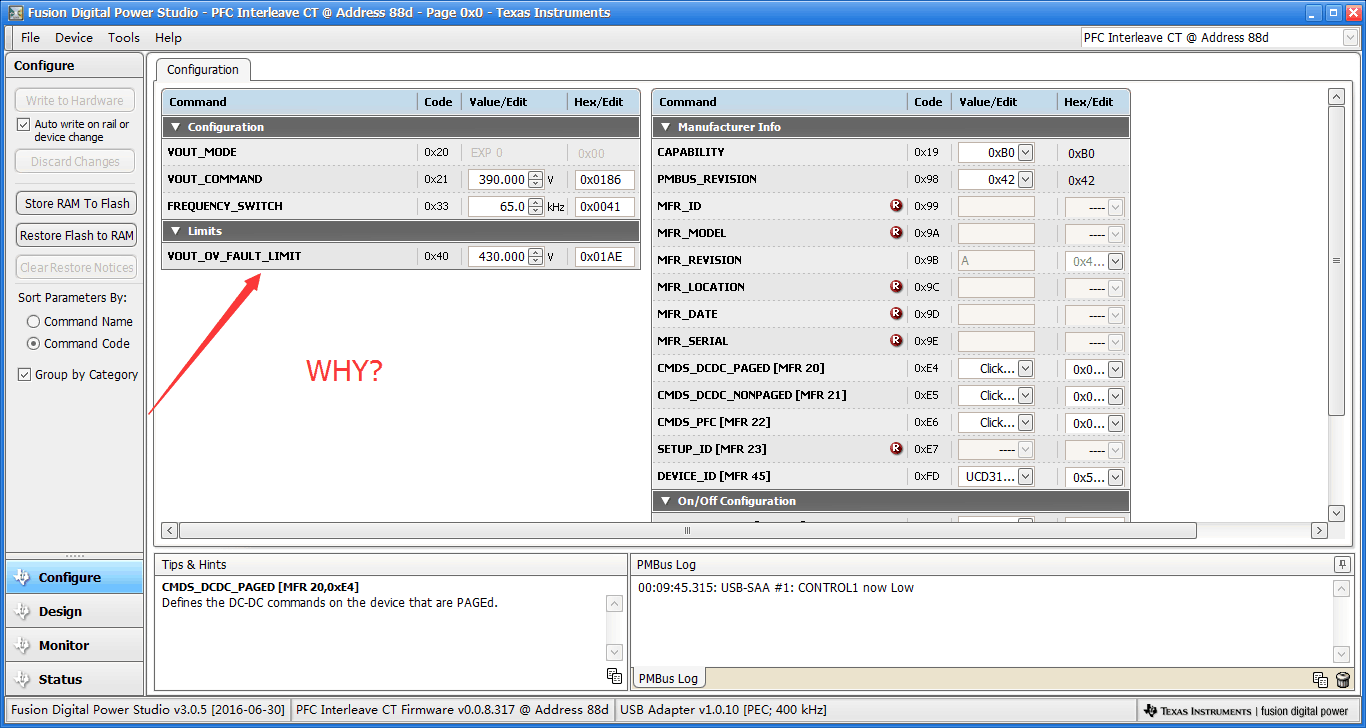The image size is (1366, 728).
Task: Copy the PMBus Log contents
Action: [x=1320, y=680]
